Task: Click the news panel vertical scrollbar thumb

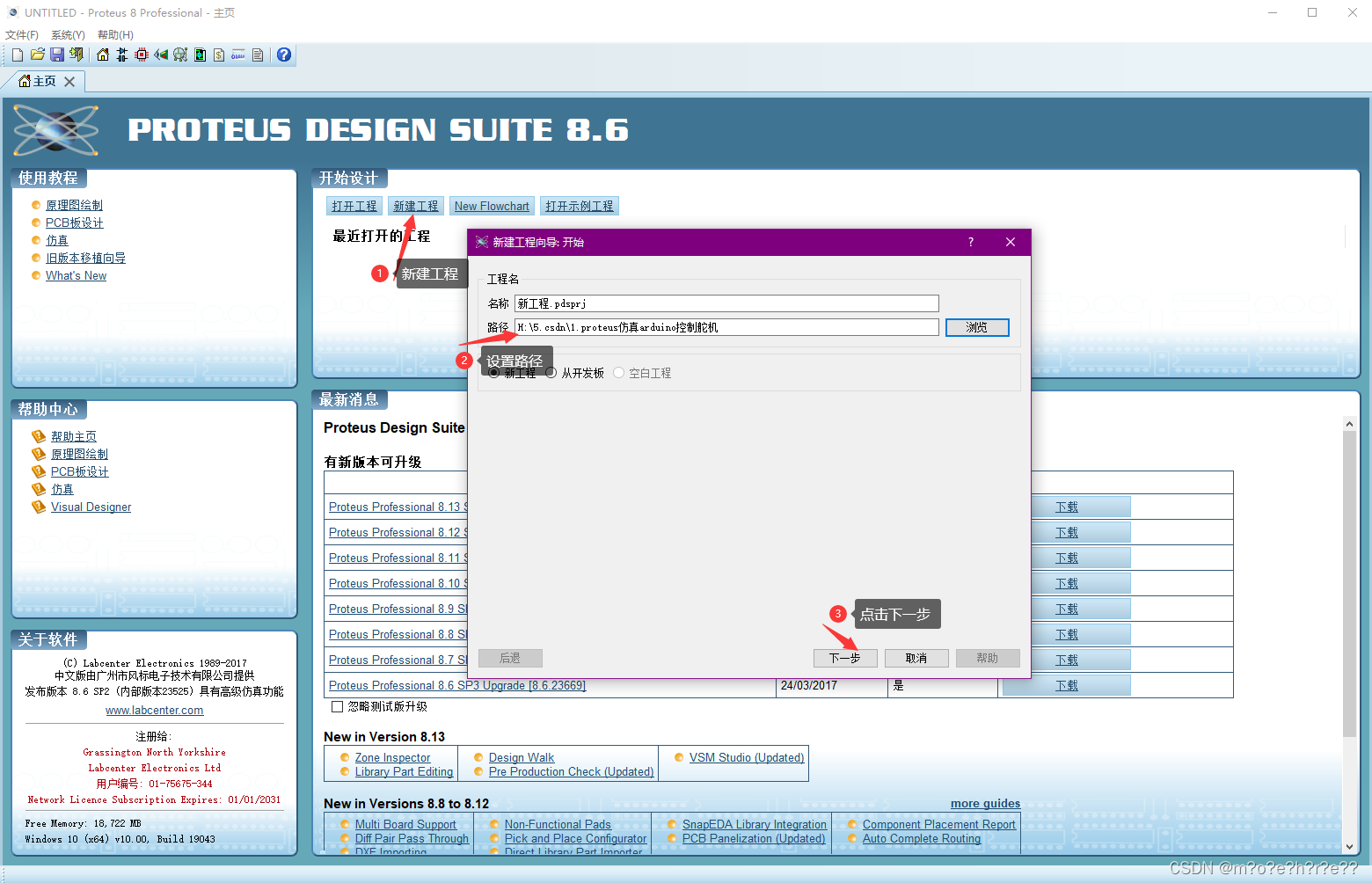Action: (x=1350, y=583)
